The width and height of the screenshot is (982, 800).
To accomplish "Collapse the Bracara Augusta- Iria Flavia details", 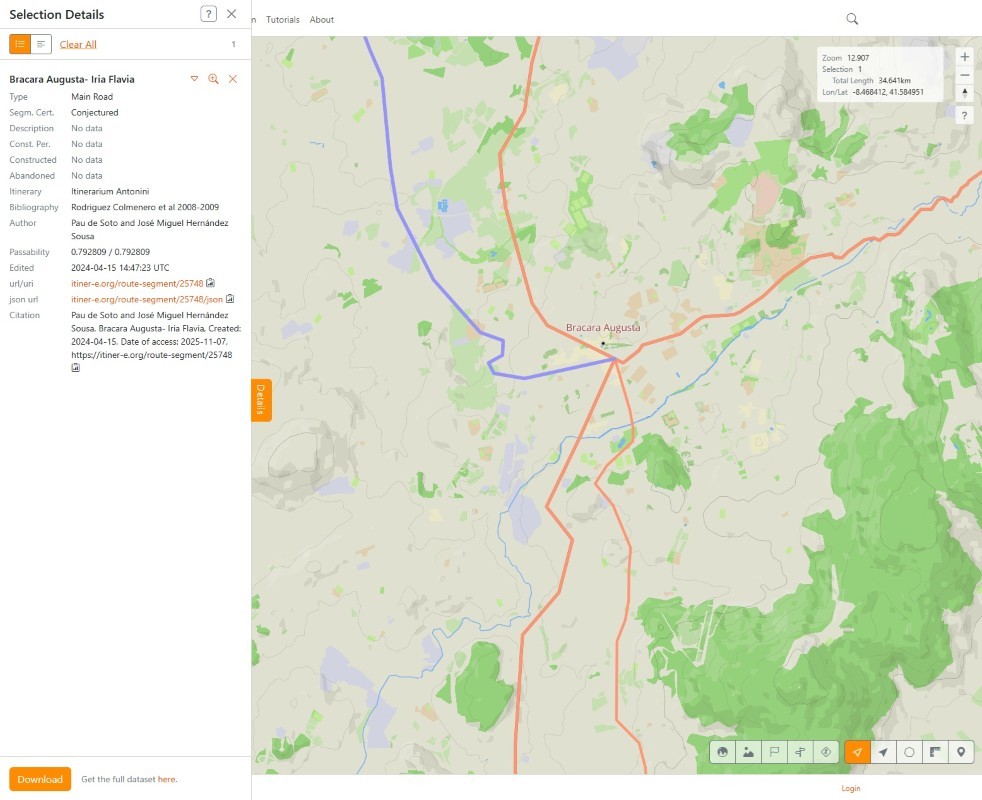I will click(194, 79).
